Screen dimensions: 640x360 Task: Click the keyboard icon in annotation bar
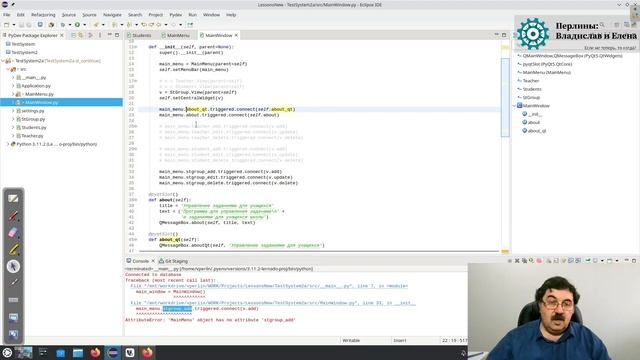[13, 300]
